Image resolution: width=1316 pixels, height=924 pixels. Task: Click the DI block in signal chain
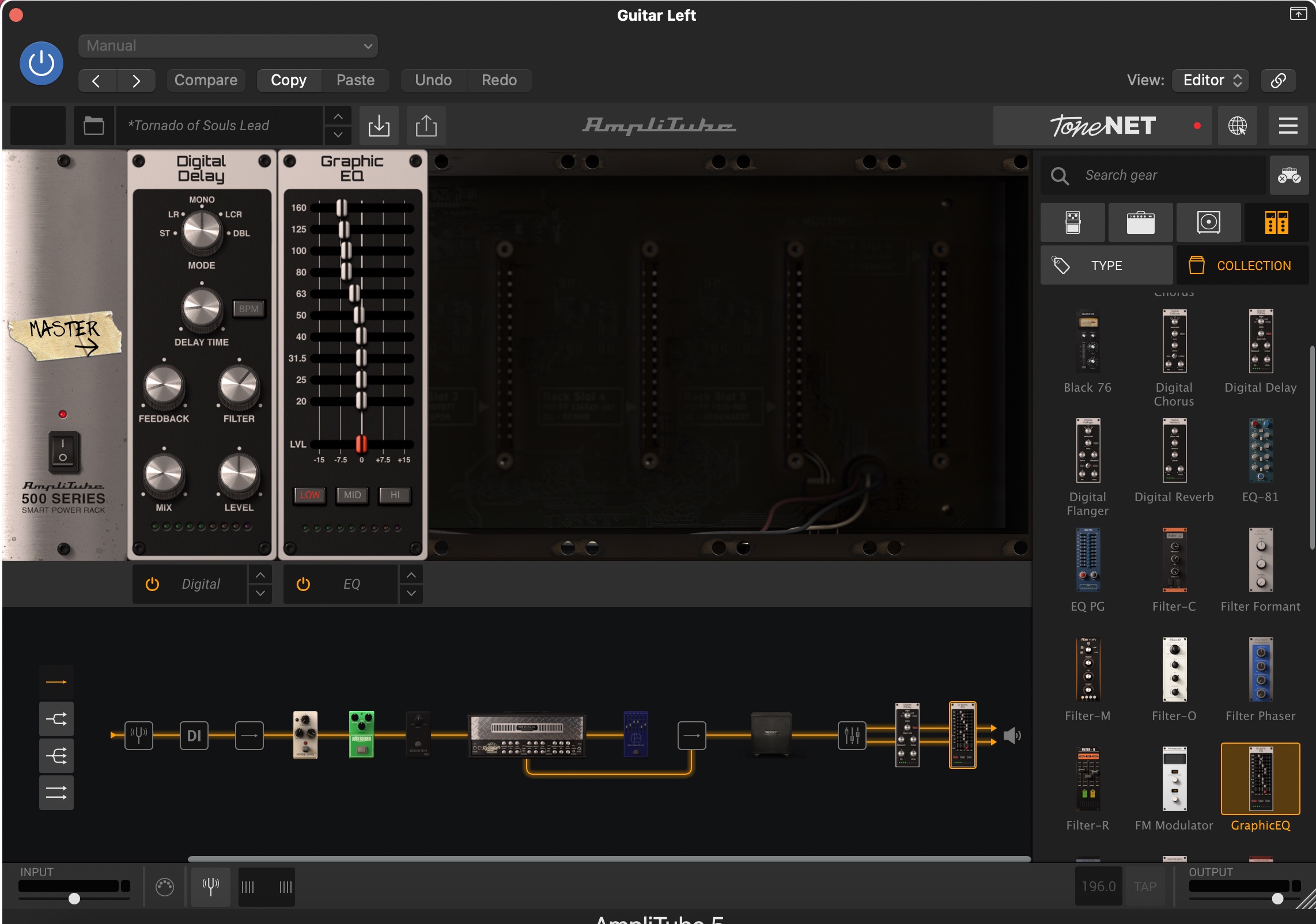point(194,736)
